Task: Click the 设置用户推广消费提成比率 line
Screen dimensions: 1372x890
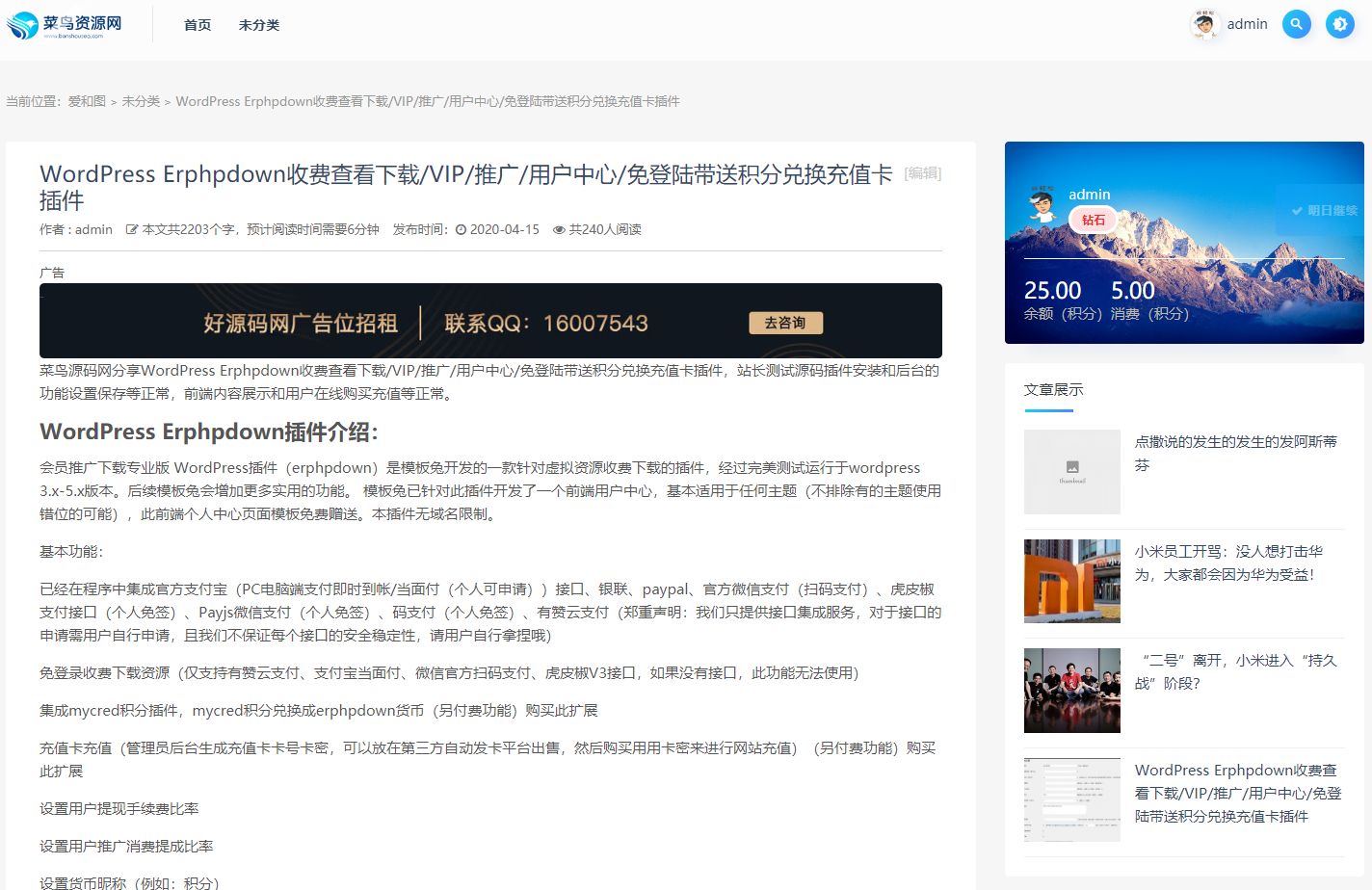Action: pos(126,846)
